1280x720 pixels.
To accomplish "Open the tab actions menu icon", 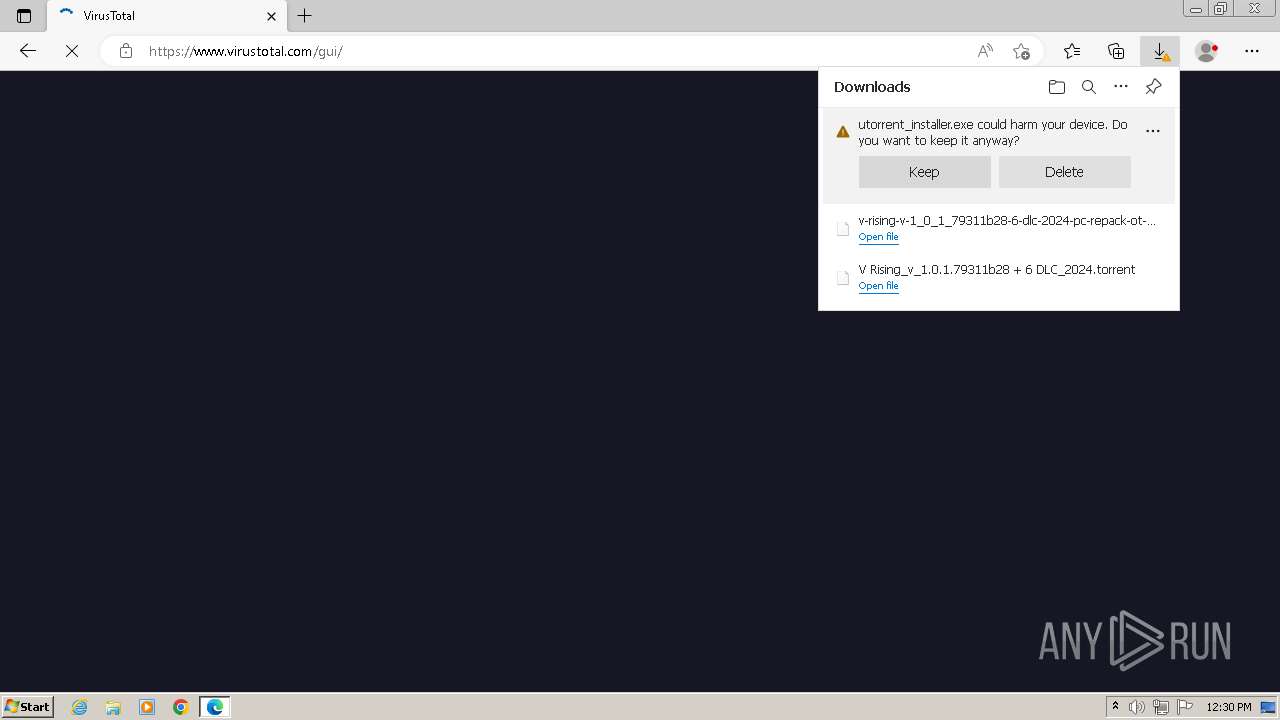I will [24, 16].
